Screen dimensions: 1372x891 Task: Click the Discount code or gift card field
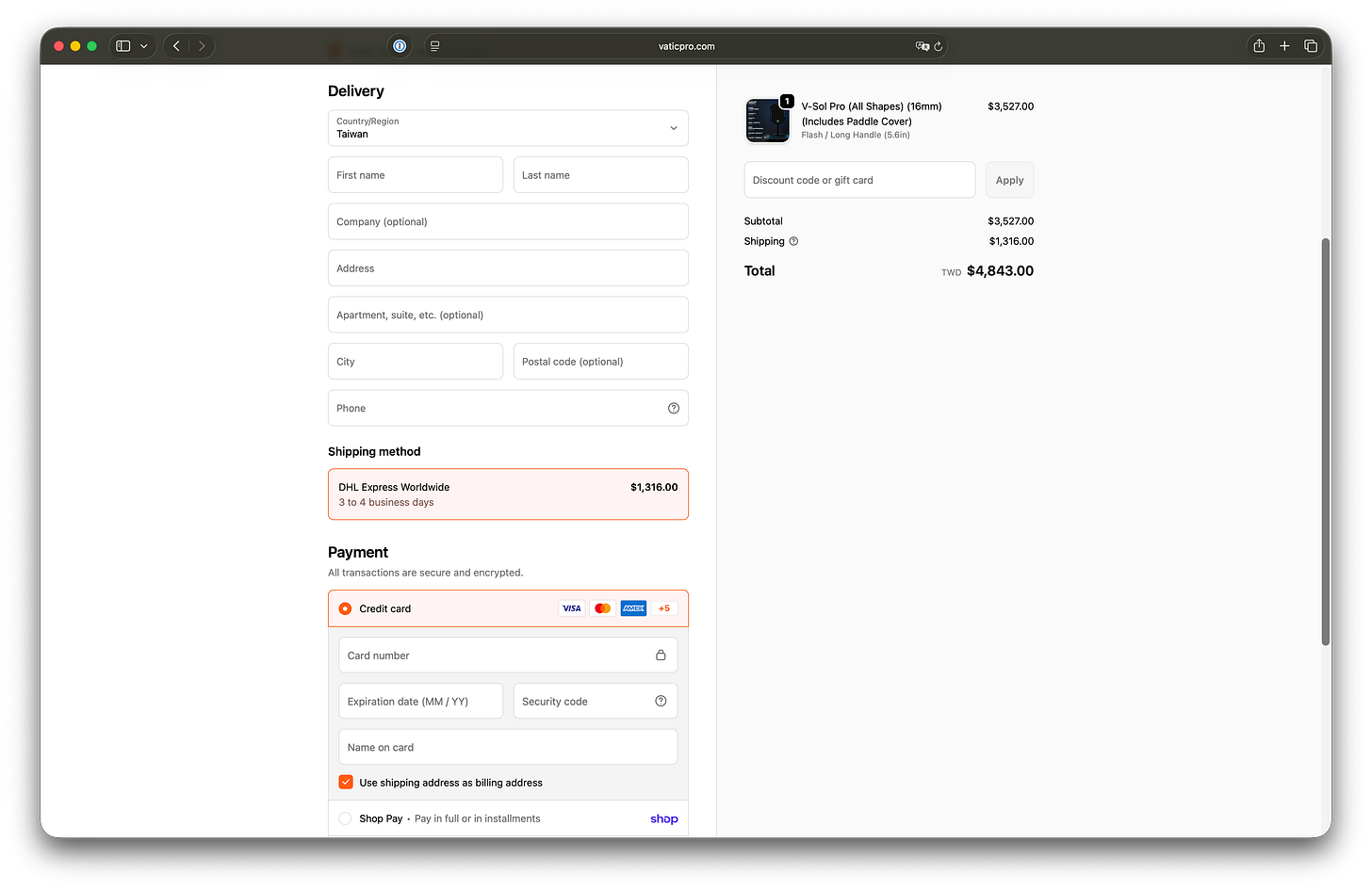[x=859, y=180]
